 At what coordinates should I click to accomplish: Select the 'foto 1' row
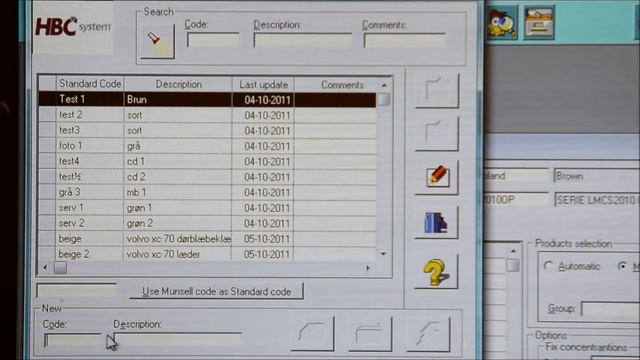click(x=207, y=146)
